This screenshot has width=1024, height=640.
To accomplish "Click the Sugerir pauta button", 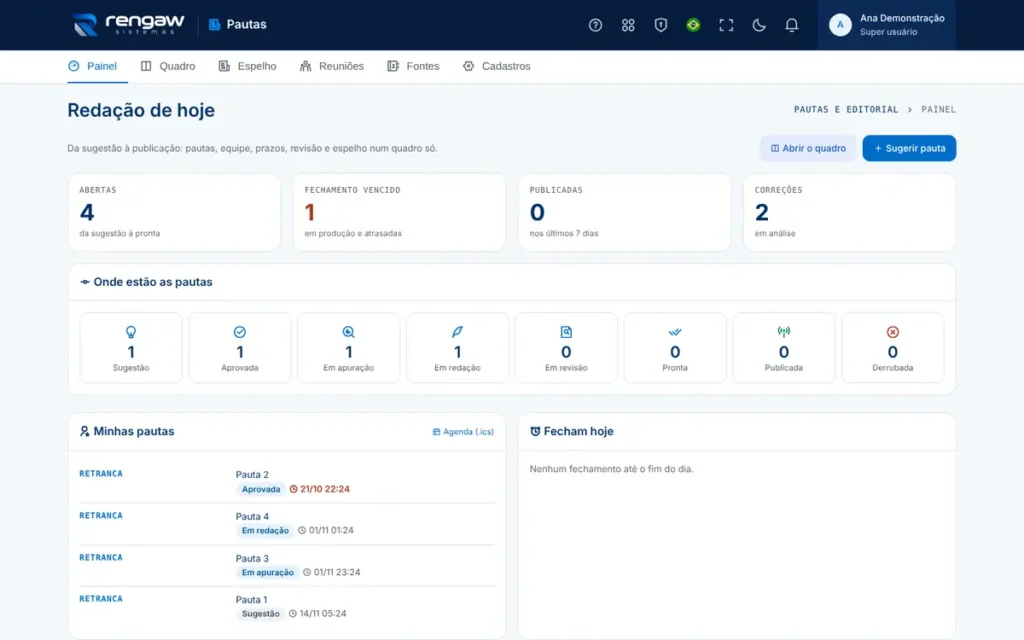I will click(x=909, y=148).
